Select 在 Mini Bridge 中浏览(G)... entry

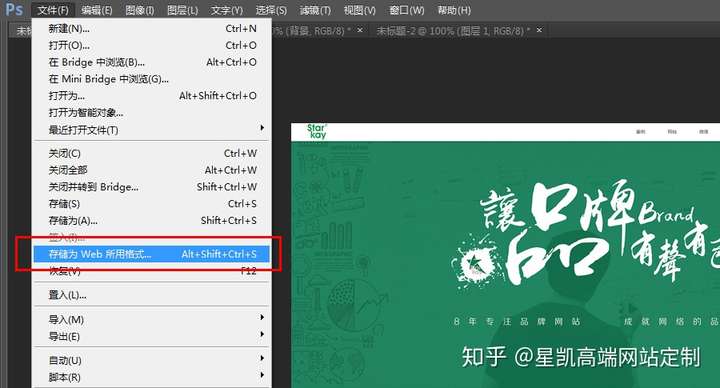coord(152,79)
